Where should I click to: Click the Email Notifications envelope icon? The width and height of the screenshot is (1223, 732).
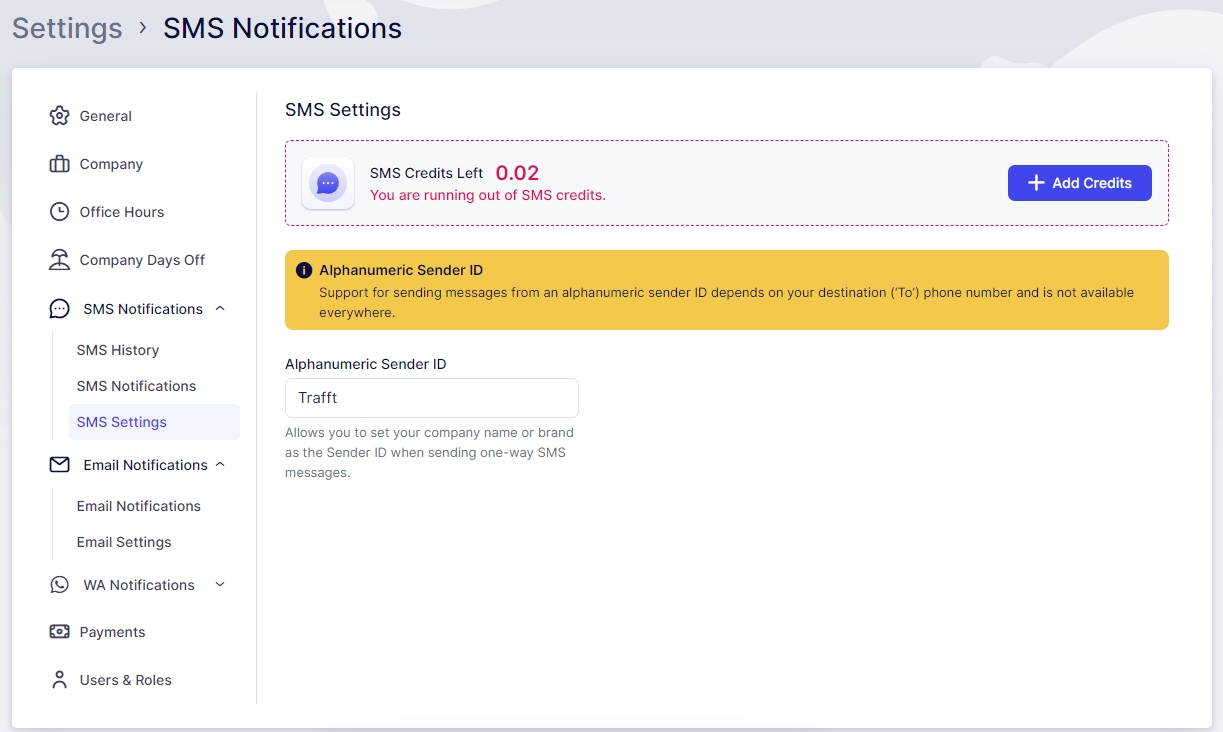point(60,465)
